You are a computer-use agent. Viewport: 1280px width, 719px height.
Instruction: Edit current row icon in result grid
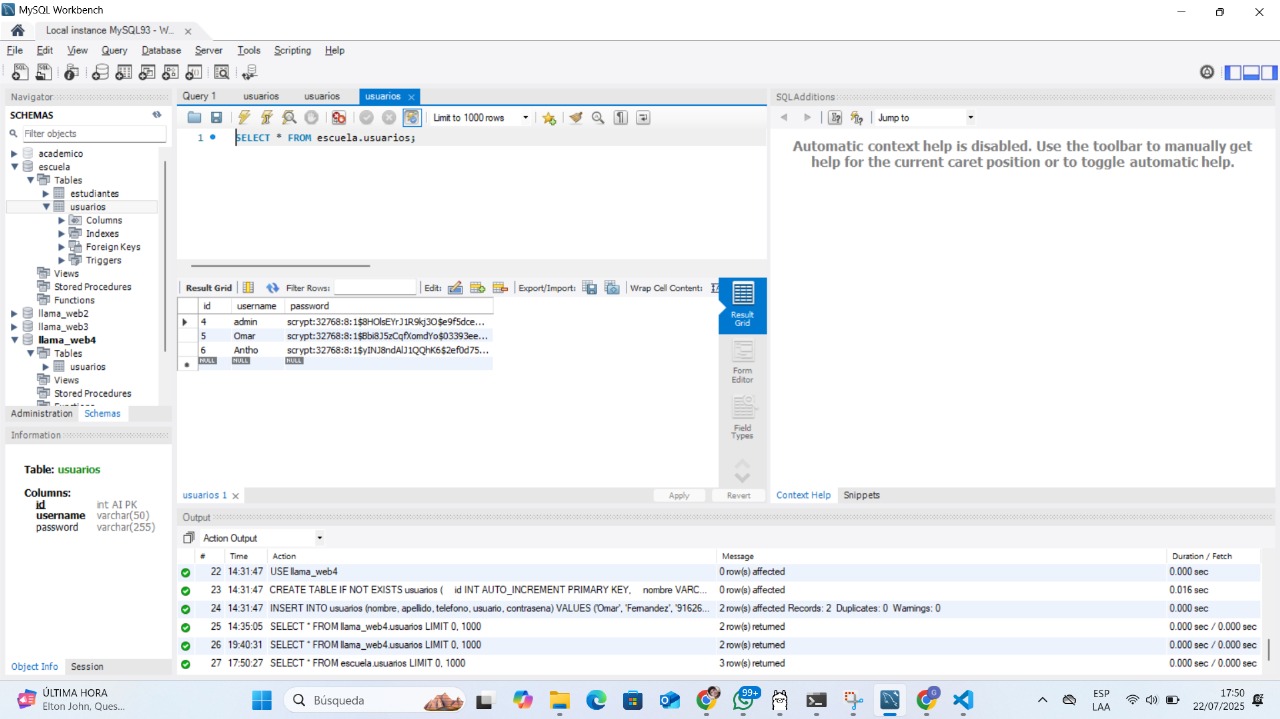coord(455,288)
